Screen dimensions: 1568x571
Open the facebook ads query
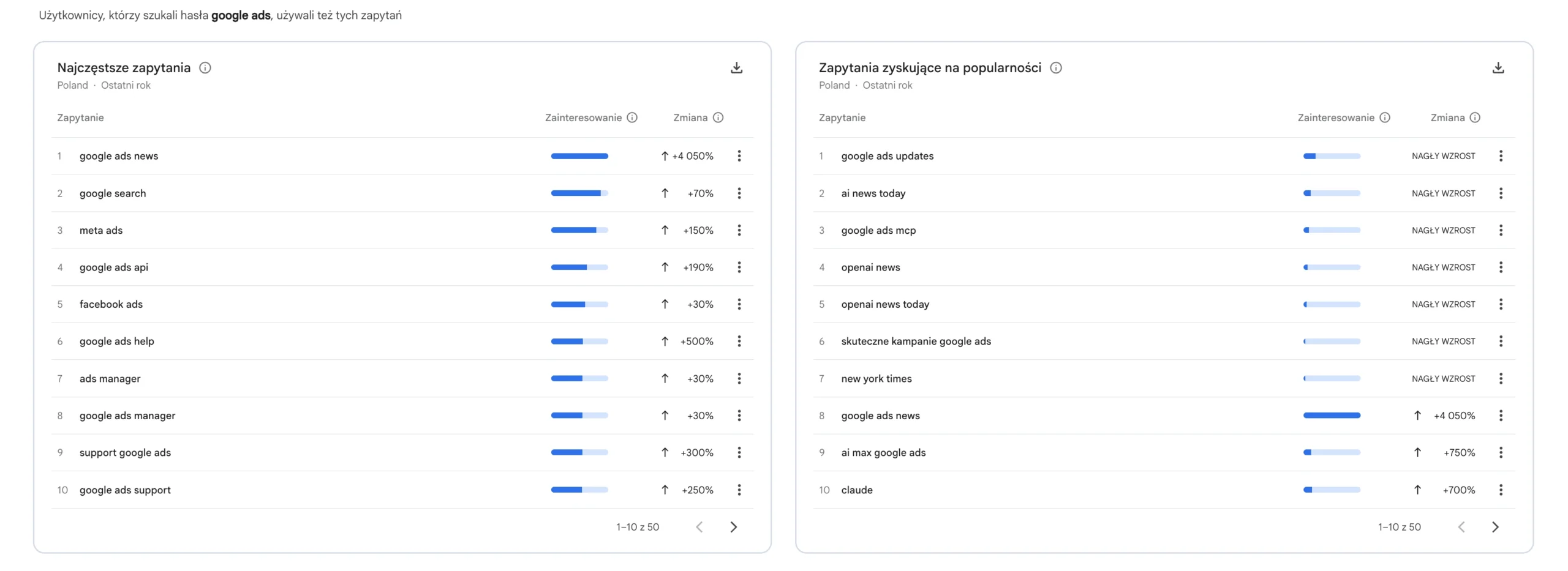[111, 304]
